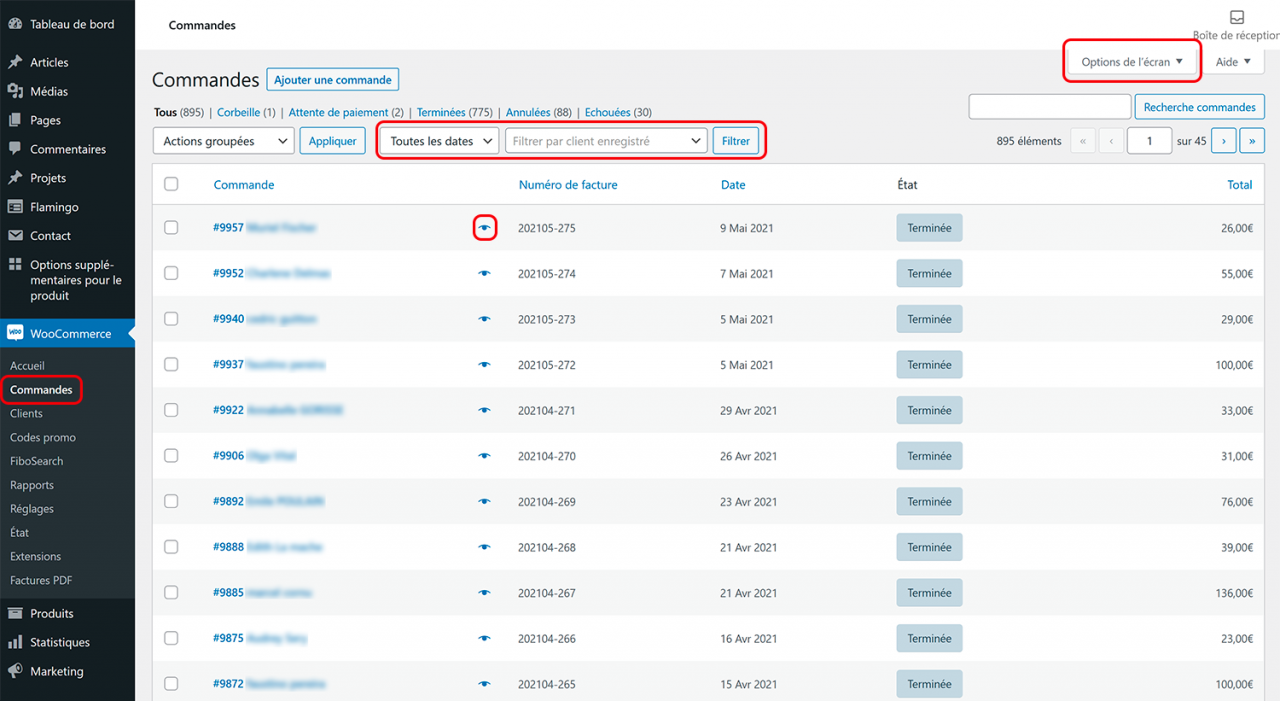Click the Marketing megaphone icon
The height and width of the screenshot is (701, 1280).
pos(15,671)
